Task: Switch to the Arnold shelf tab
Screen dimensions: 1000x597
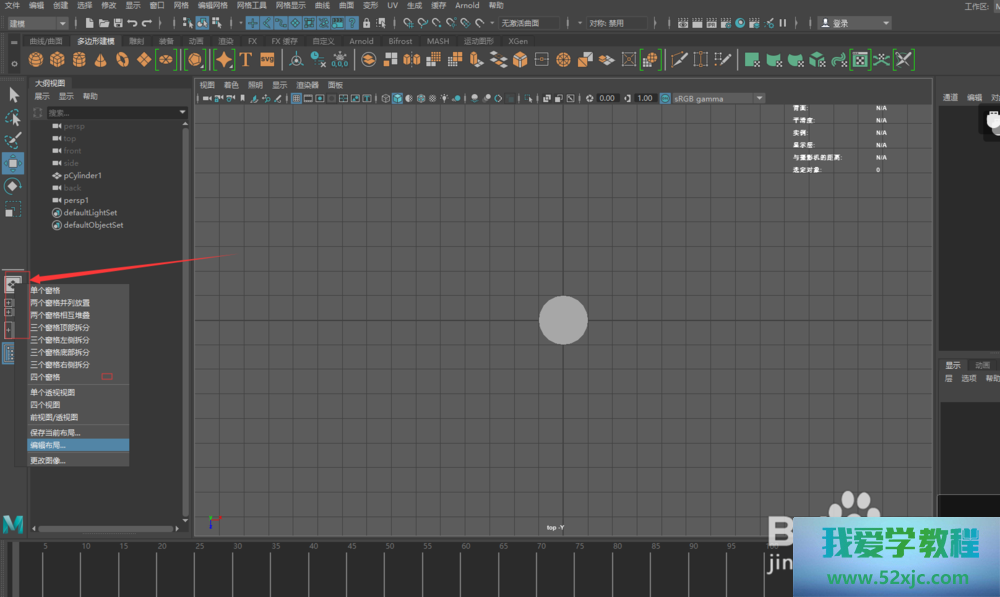Action: [x=361, y=41]
